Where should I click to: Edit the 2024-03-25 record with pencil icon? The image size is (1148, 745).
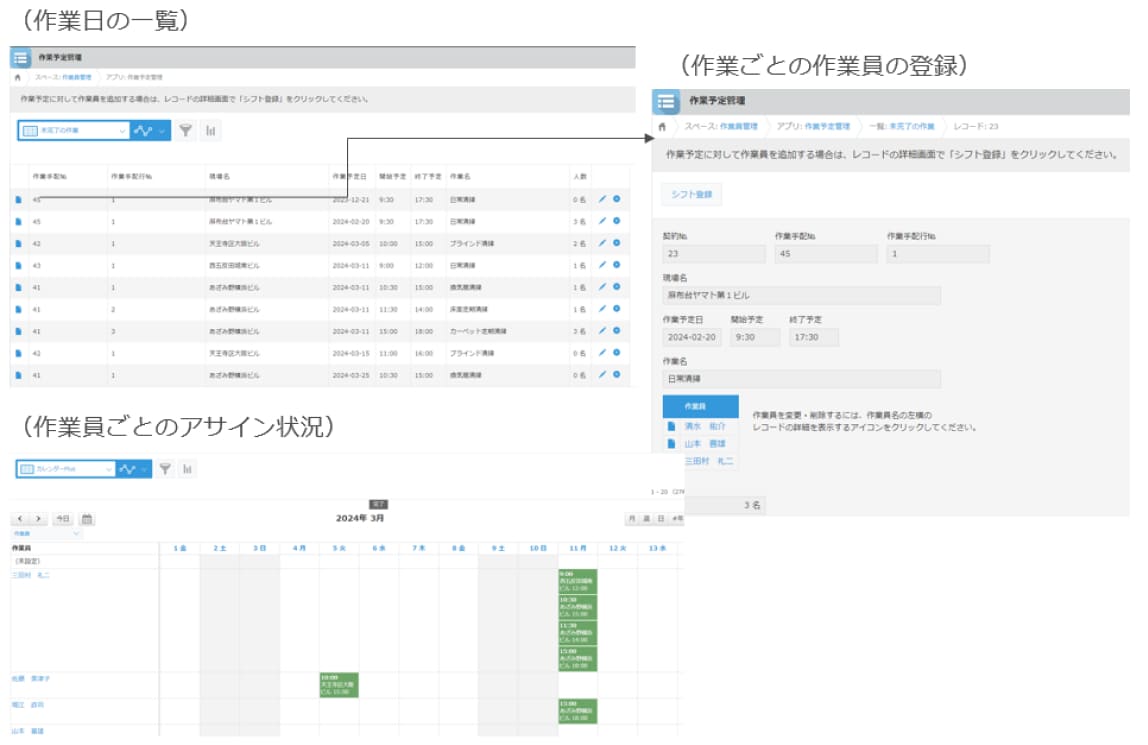coord(603,375)
